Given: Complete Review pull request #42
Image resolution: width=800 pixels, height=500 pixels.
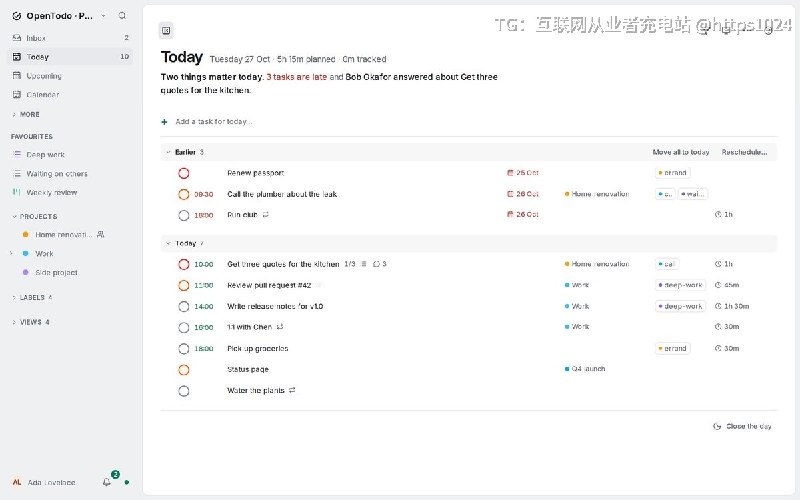Looking at the screenshot, I should pos(184,286).
